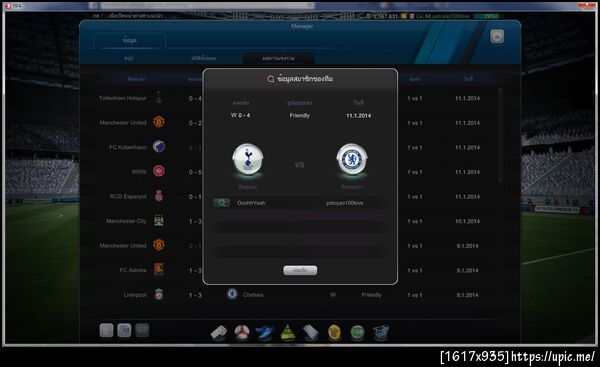Click the Liverpool team crest
Viewport: 600px width, 367px height.
(159, 294)
